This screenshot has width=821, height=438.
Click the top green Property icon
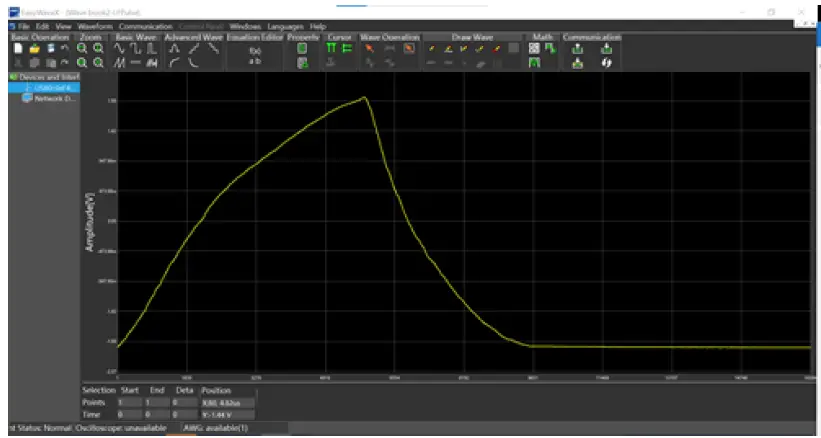302,49
